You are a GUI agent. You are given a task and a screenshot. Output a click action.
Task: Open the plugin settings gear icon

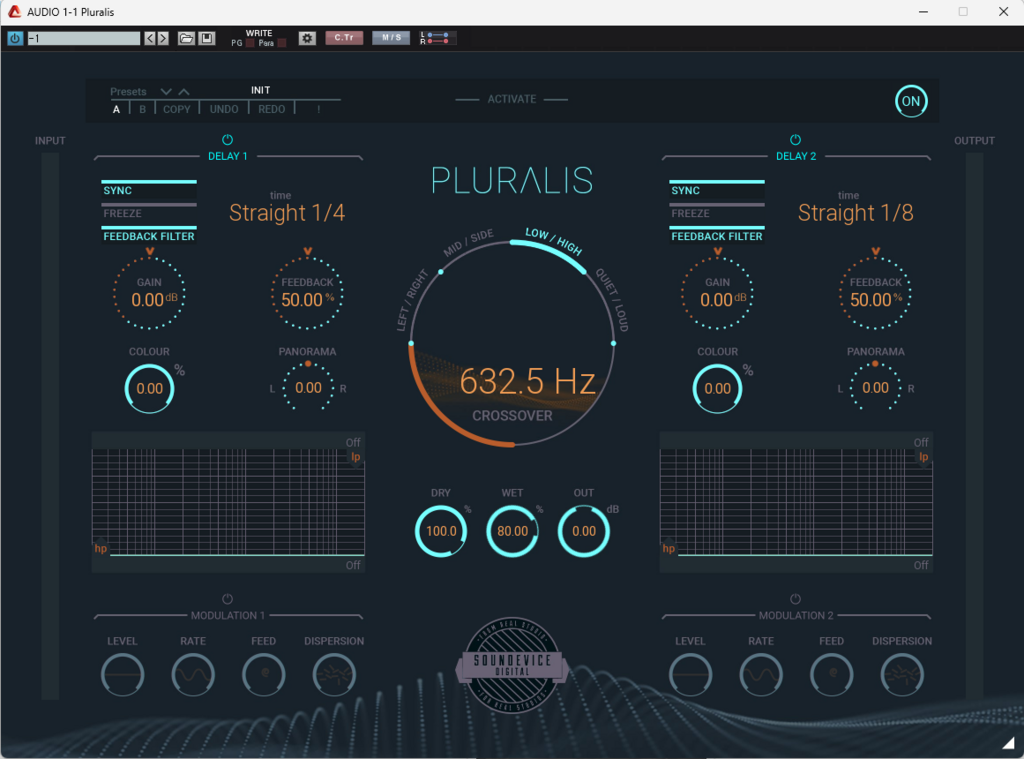coord(307,39)
